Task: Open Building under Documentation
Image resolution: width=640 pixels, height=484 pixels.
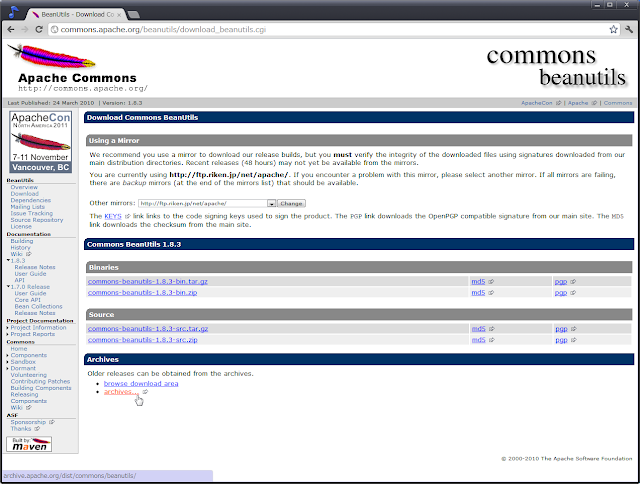Action: (22, 241)
